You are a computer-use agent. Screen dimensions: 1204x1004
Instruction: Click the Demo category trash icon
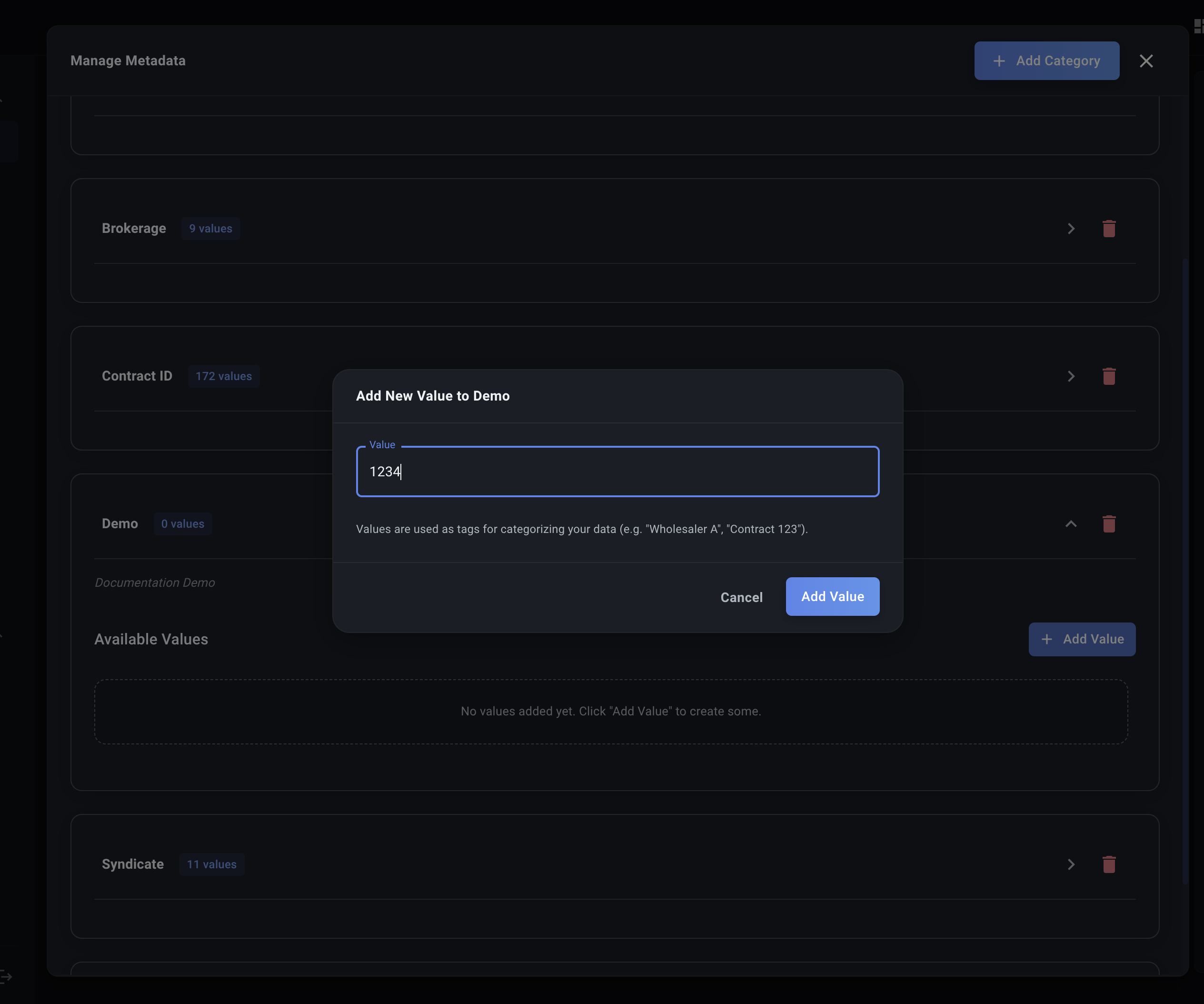coord(1108,524)
